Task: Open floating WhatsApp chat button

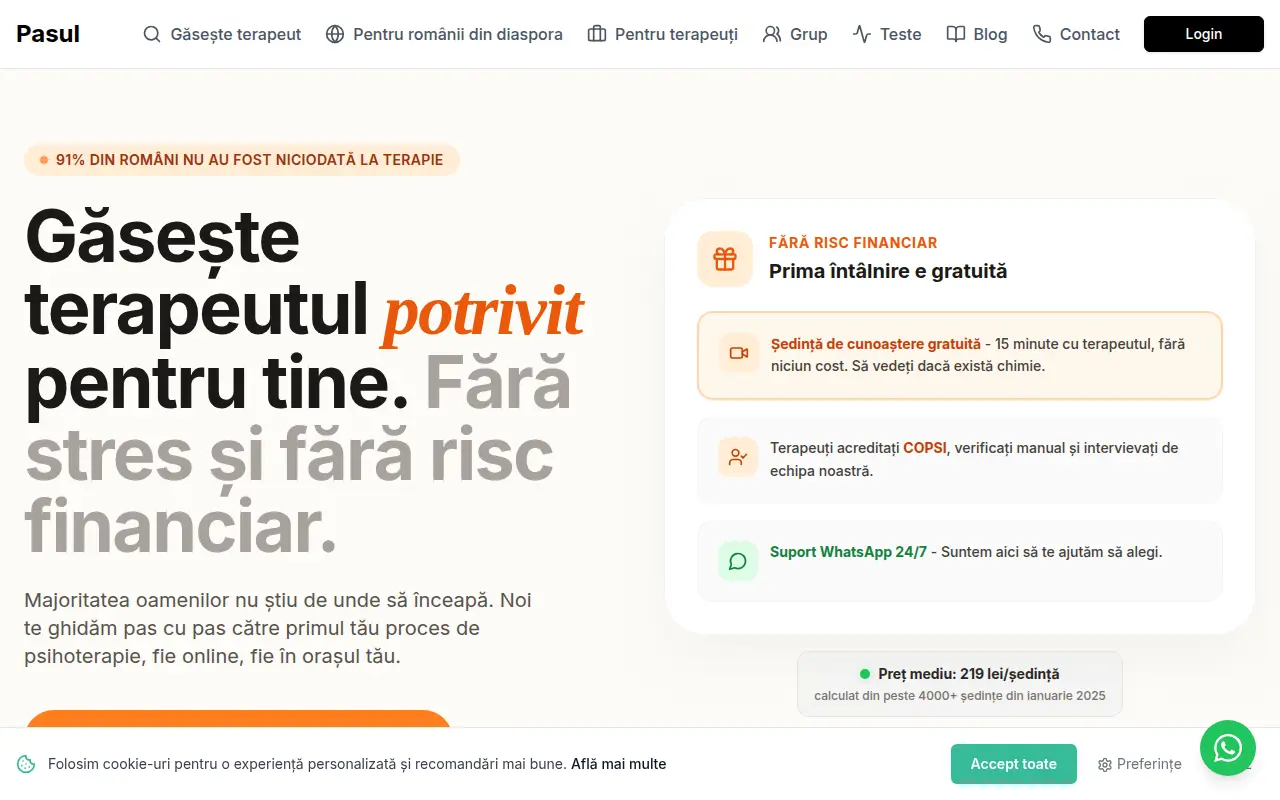Action: pyautogui.click(x=1228, y=748)
